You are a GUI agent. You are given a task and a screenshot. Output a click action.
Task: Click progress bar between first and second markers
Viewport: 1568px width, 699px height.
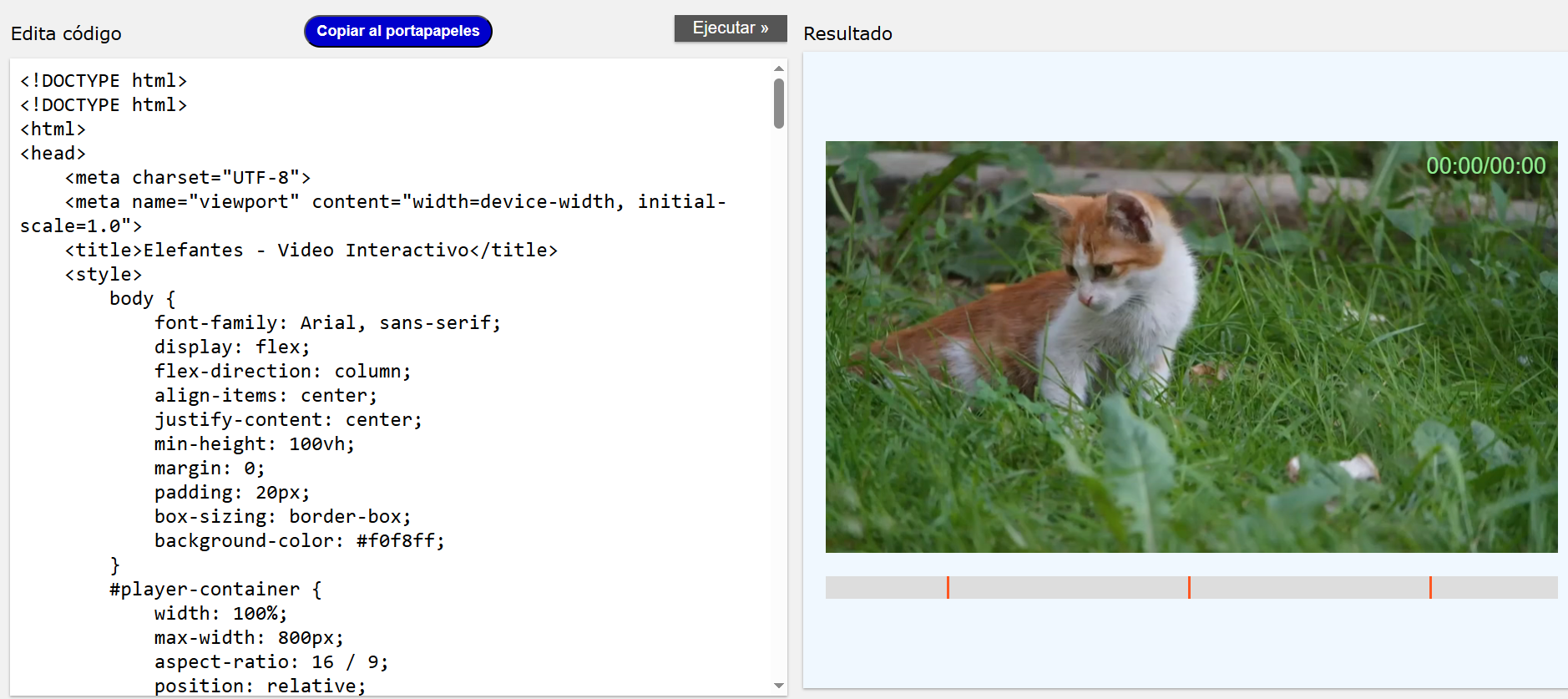pyautogui.click(x=1069, y=587)
